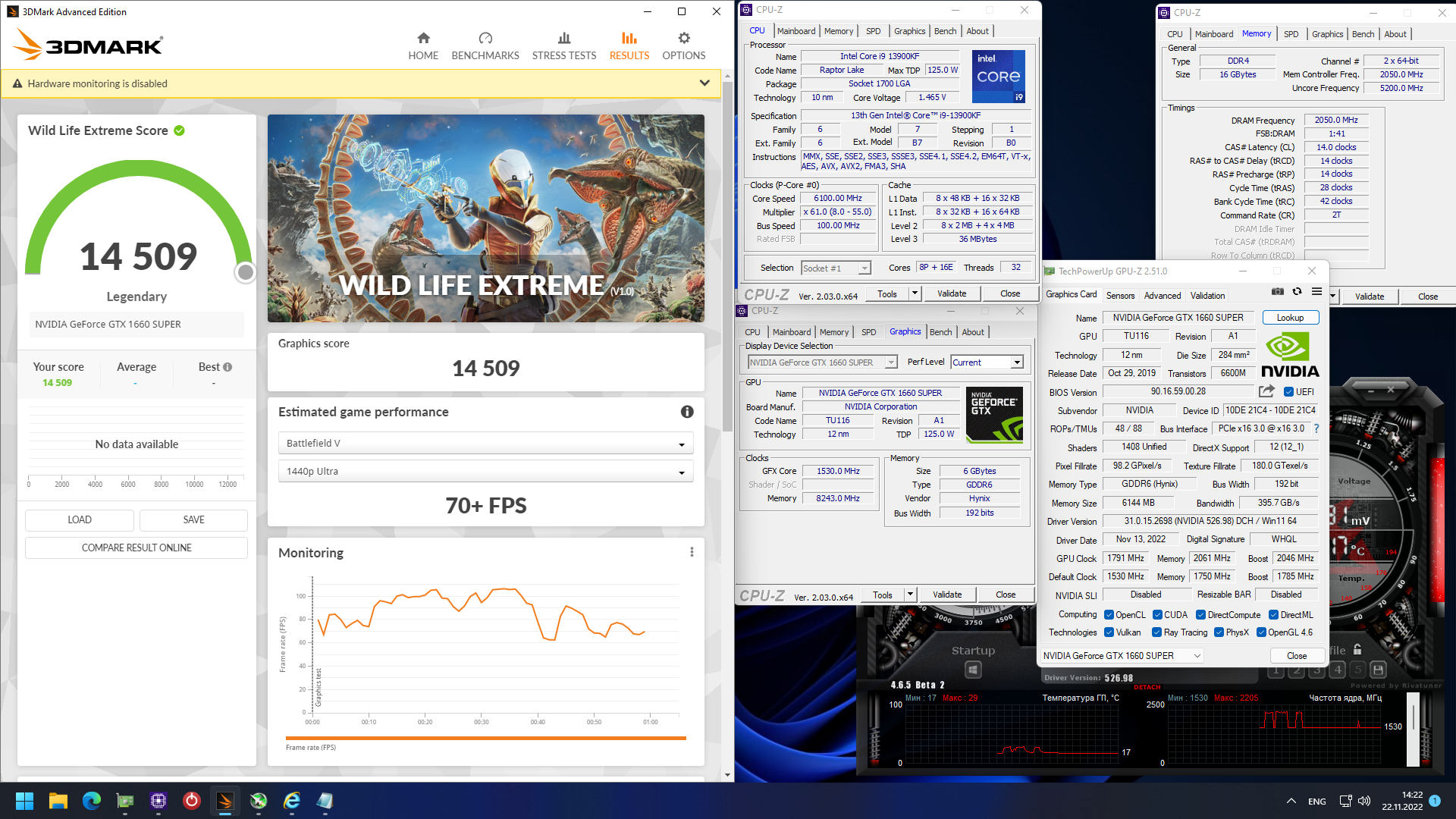This screenshot has height=819, width=1456.
Task: Open the Tools dropdown arrow in the CPU-Z Graphics window
Action: (x=910, y=595)
